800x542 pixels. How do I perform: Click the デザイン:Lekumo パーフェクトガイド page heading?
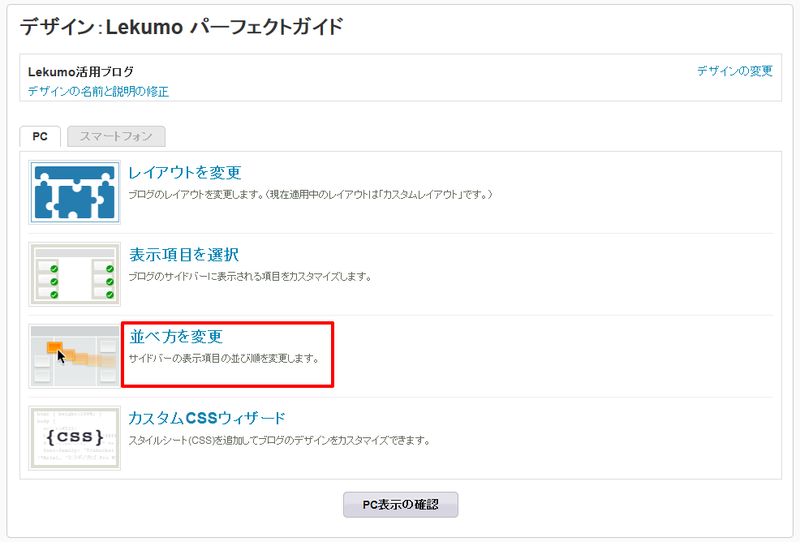182,27
